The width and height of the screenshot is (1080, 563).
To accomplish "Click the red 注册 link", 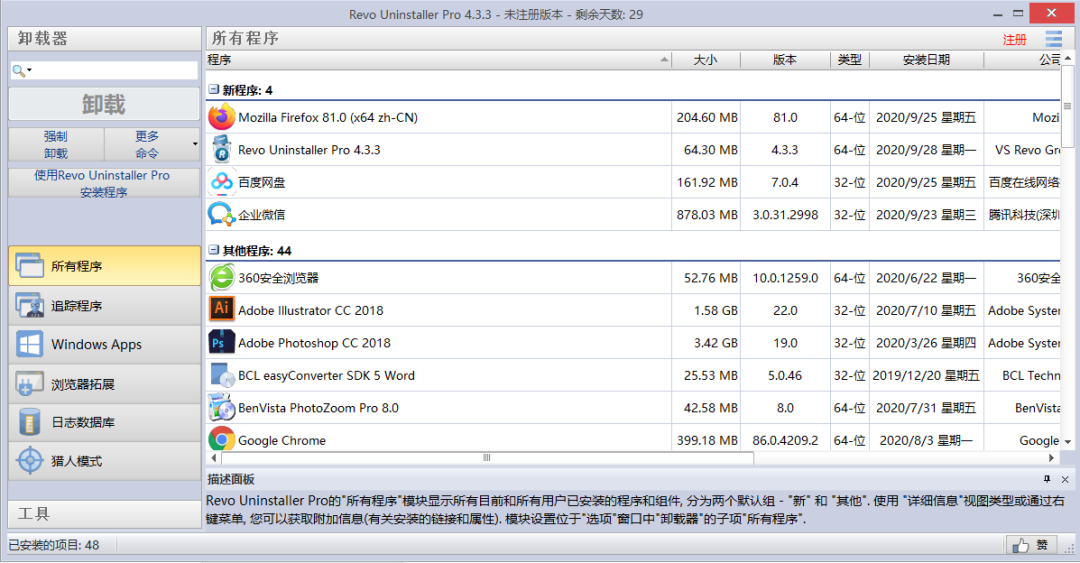I will point(1015,40).
